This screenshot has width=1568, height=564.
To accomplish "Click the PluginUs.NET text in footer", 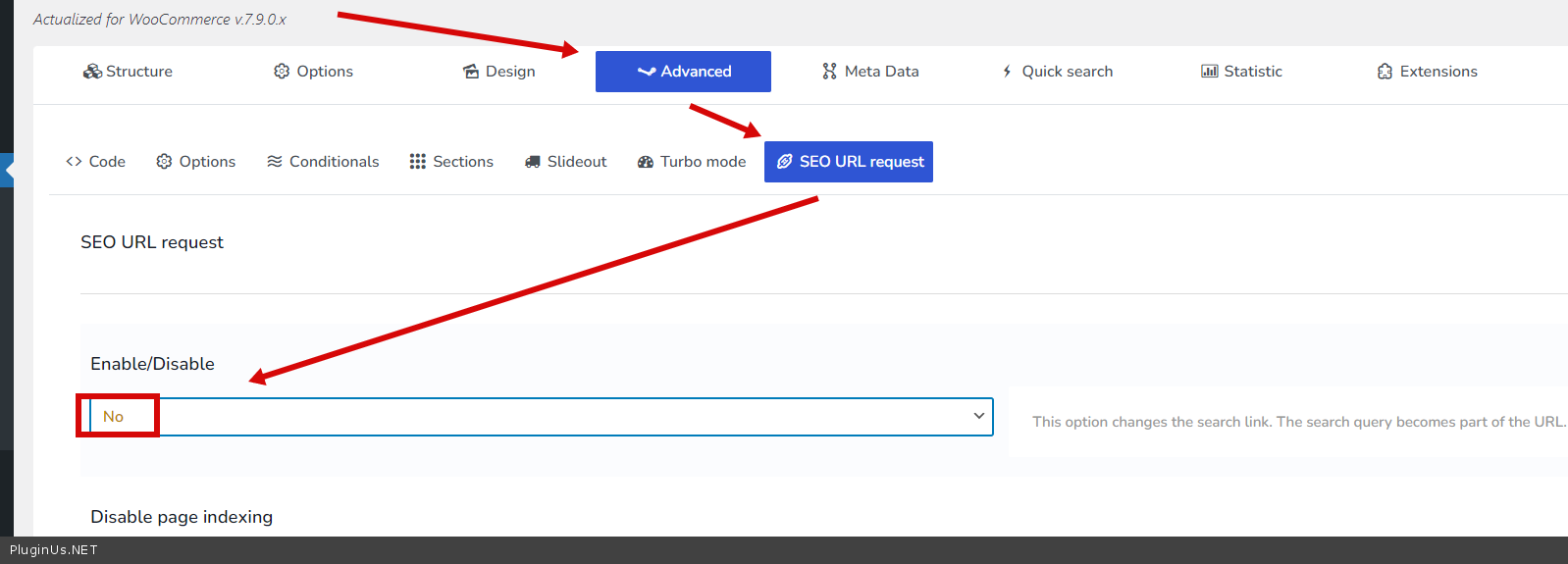I will [54, 550].
